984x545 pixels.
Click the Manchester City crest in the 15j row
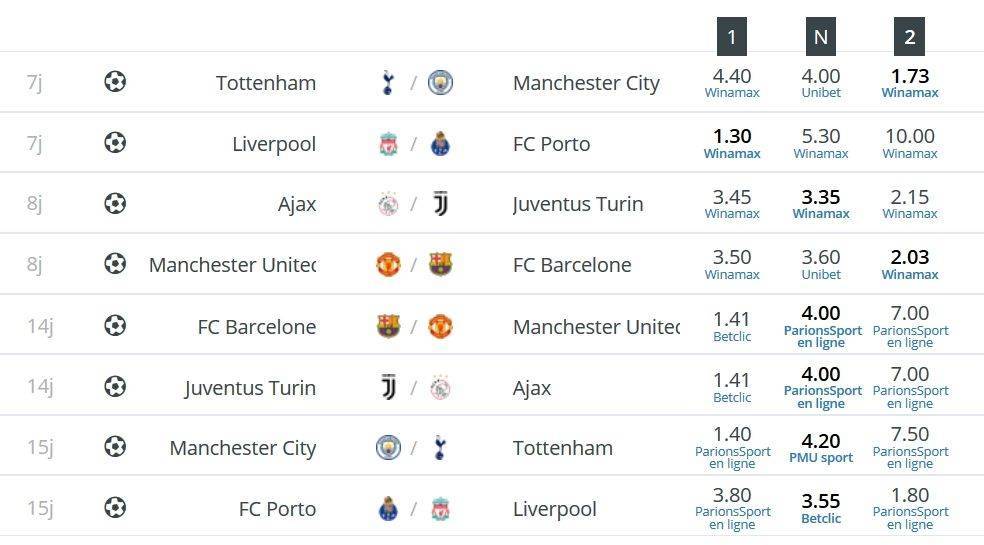[388, 448]
